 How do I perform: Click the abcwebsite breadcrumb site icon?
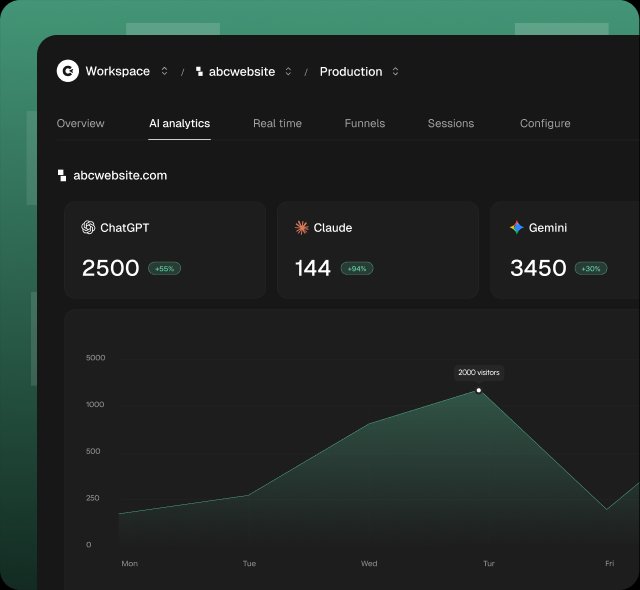point(200,71)
